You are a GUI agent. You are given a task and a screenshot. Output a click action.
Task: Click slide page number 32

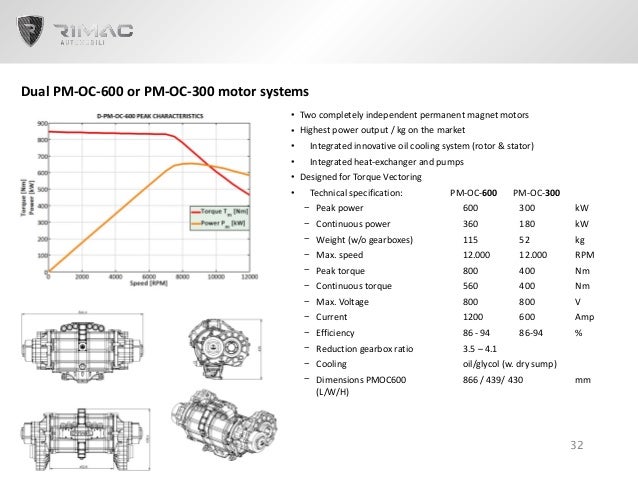click(577, 445)
